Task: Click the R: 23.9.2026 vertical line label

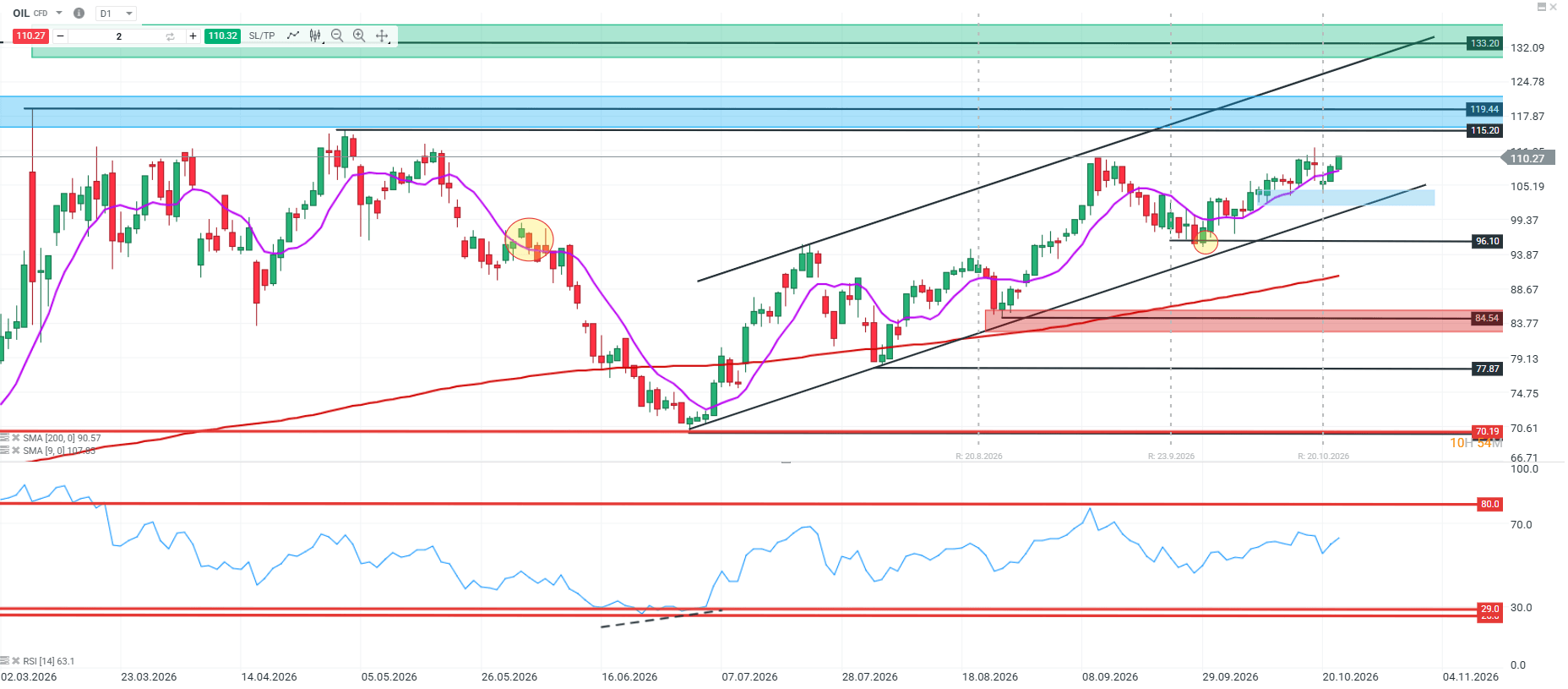Action: [1171, 457]
